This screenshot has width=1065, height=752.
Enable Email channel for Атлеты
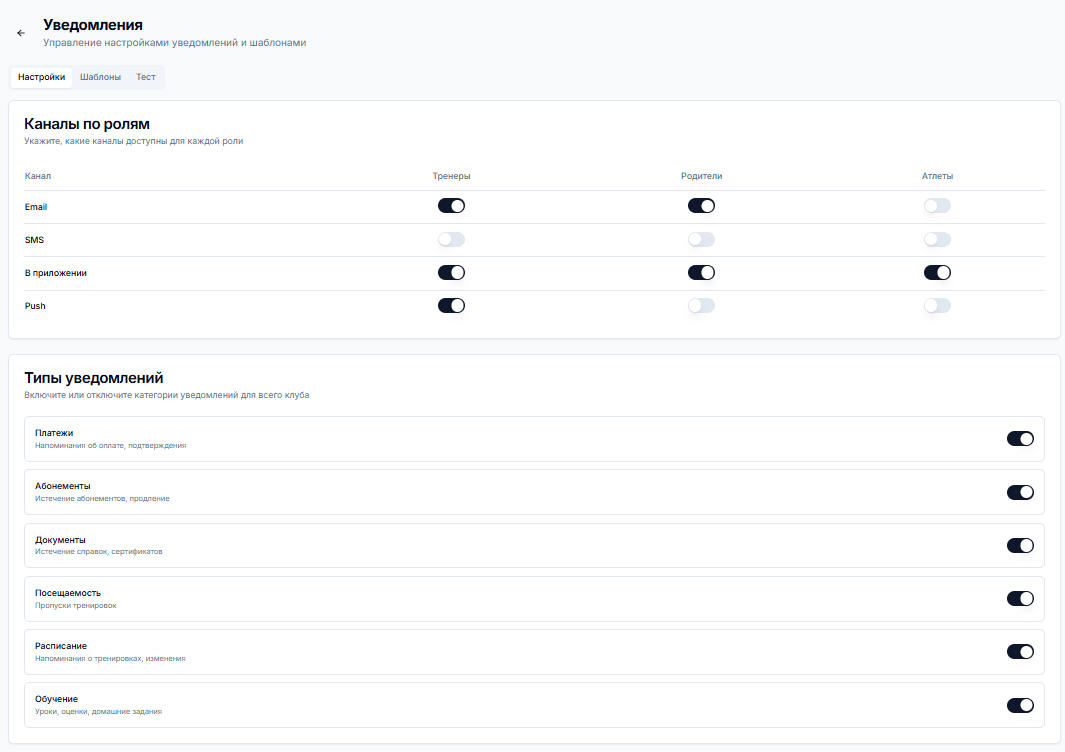[937, 206]
